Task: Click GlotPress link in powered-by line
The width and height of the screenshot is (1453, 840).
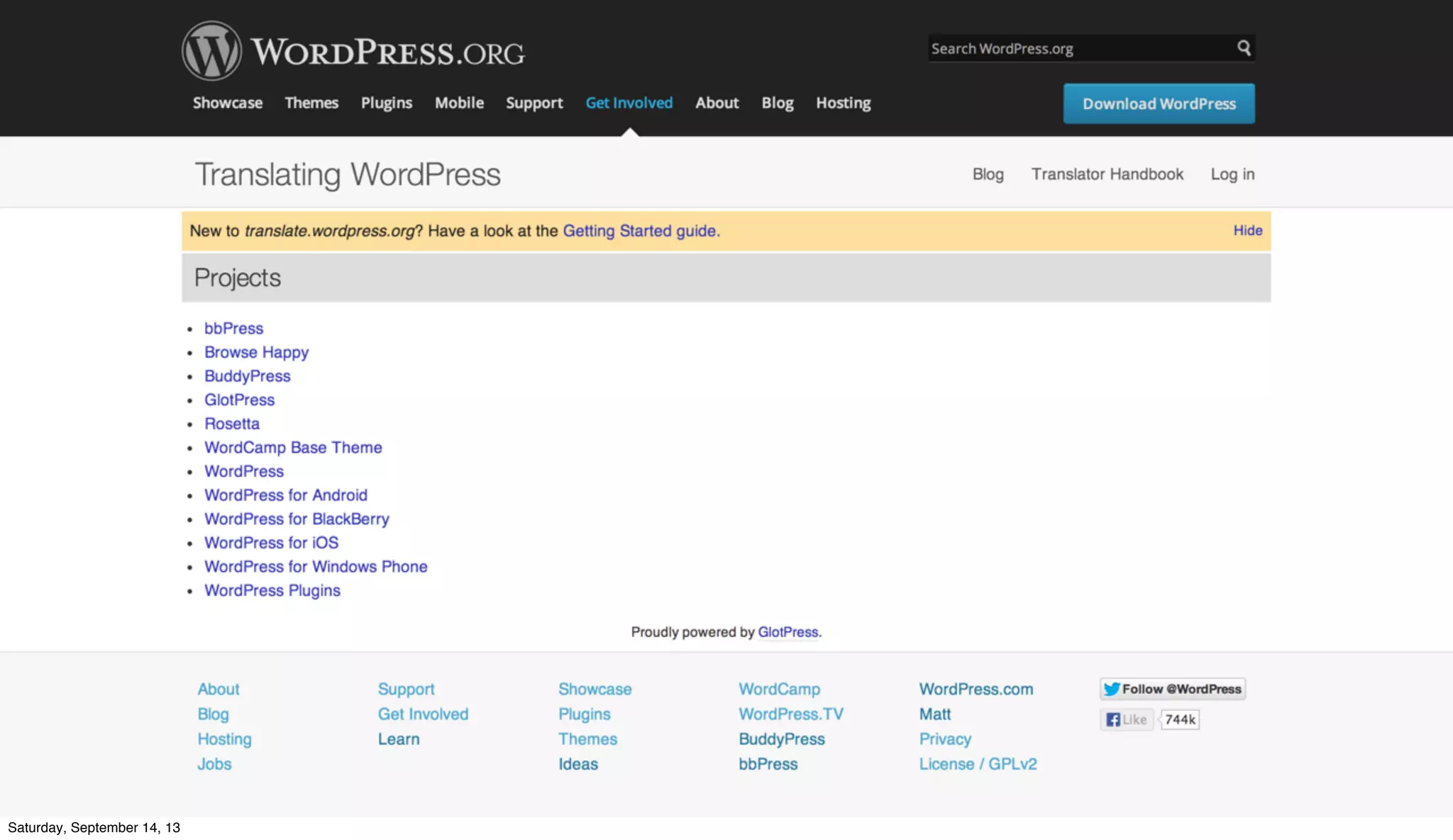Action: click(788, 632)
